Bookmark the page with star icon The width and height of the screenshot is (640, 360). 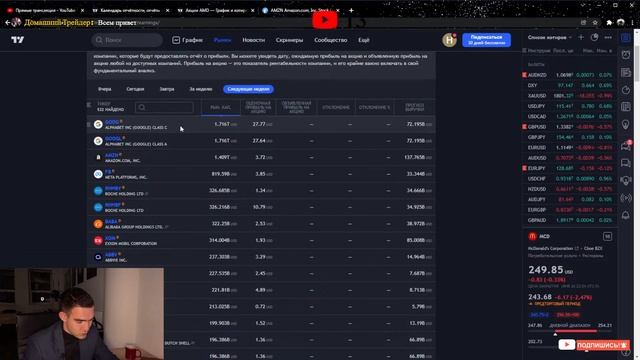tap(595, 23)
